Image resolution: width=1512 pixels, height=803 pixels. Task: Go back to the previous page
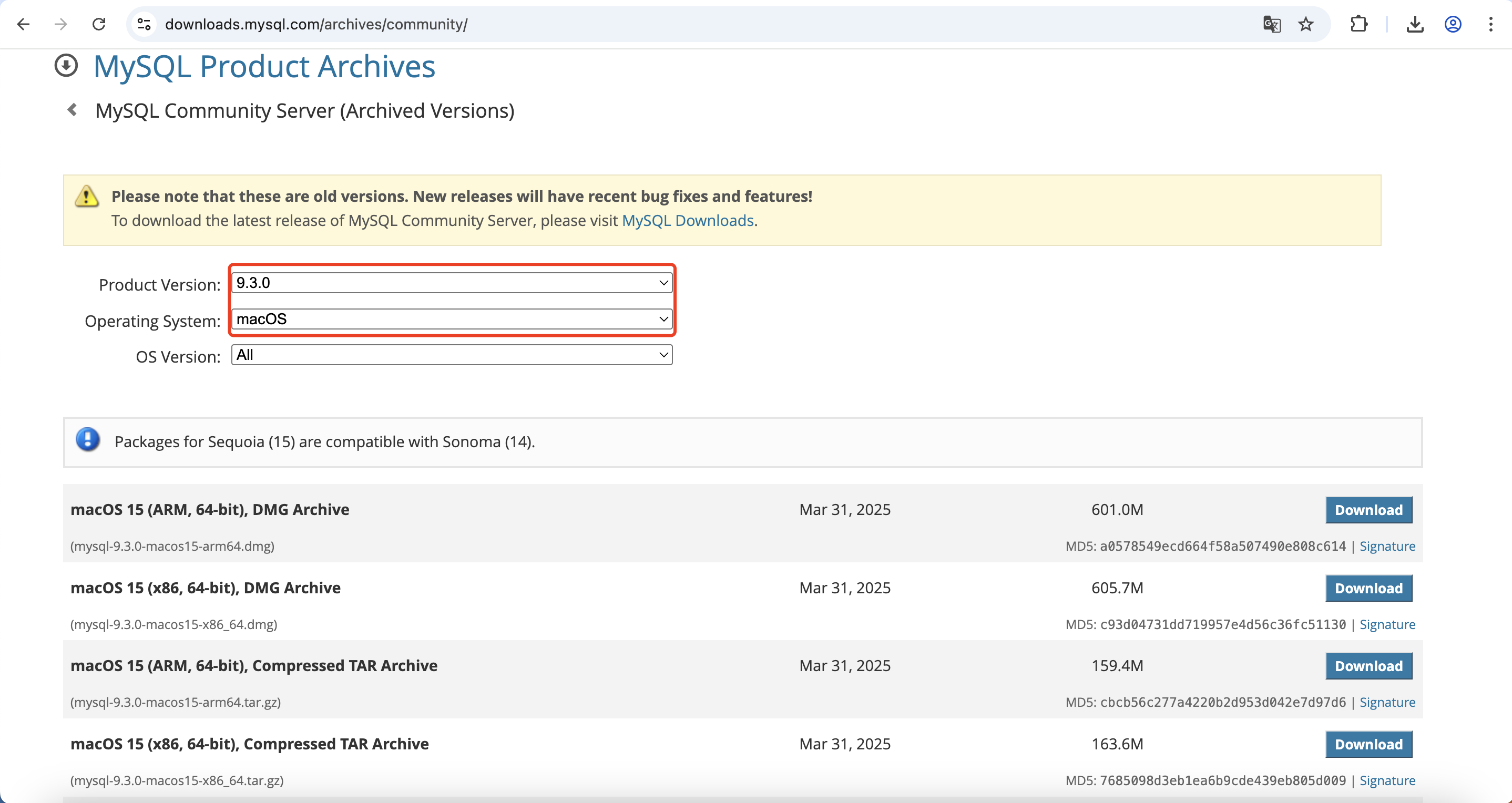click(x=24, y=24)
